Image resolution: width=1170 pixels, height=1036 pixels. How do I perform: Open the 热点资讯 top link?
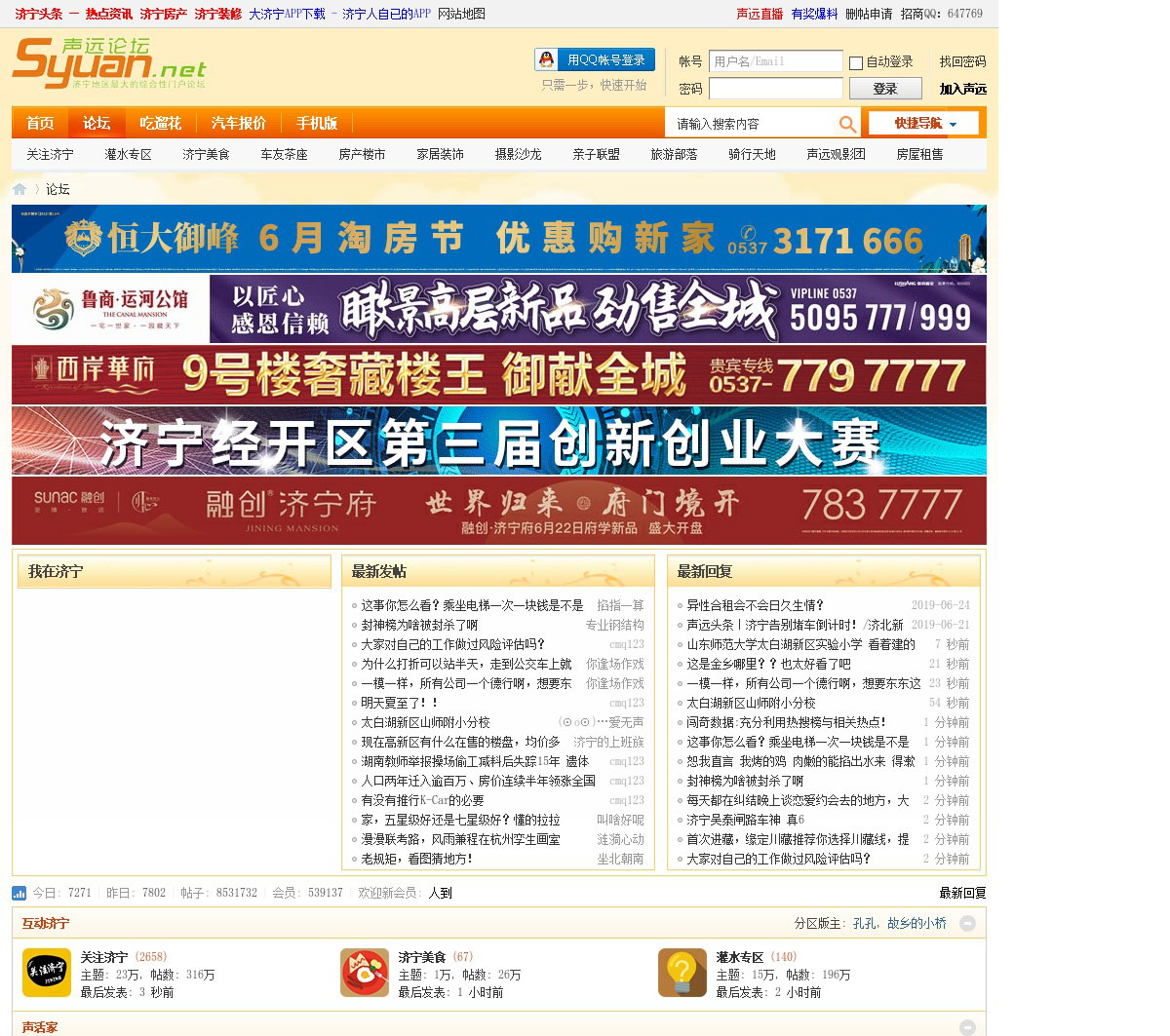pos(108,14)
